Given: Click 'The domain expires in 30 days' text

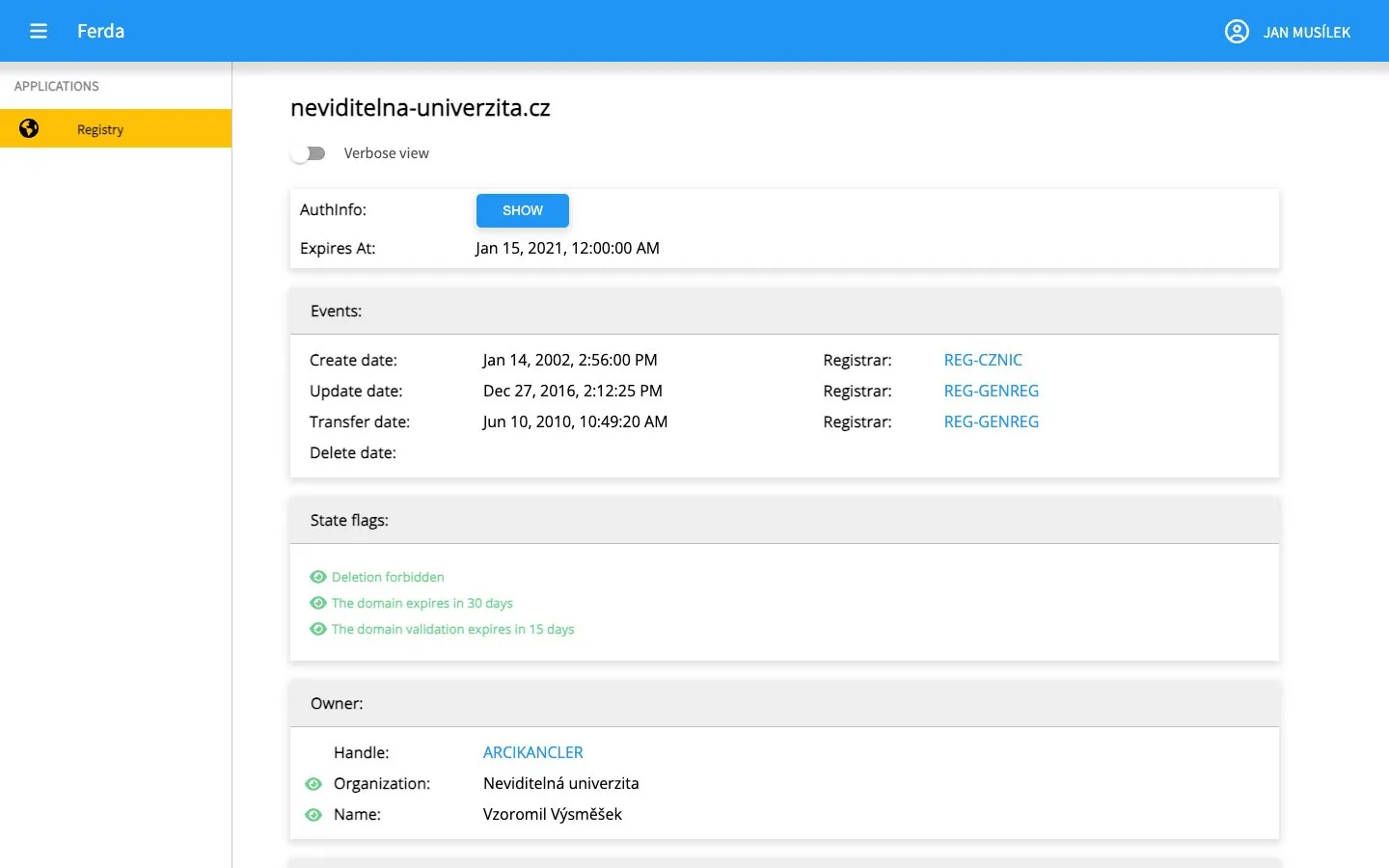Looking at the screenshot, I should click(422, 603).
